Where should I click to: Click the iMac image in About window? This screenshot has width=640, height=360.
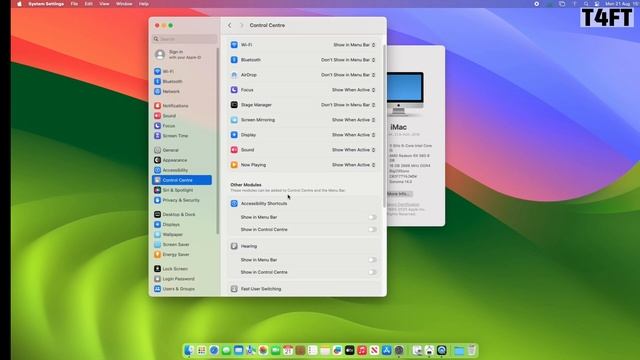pyautogui.click(x=404, y=93)
